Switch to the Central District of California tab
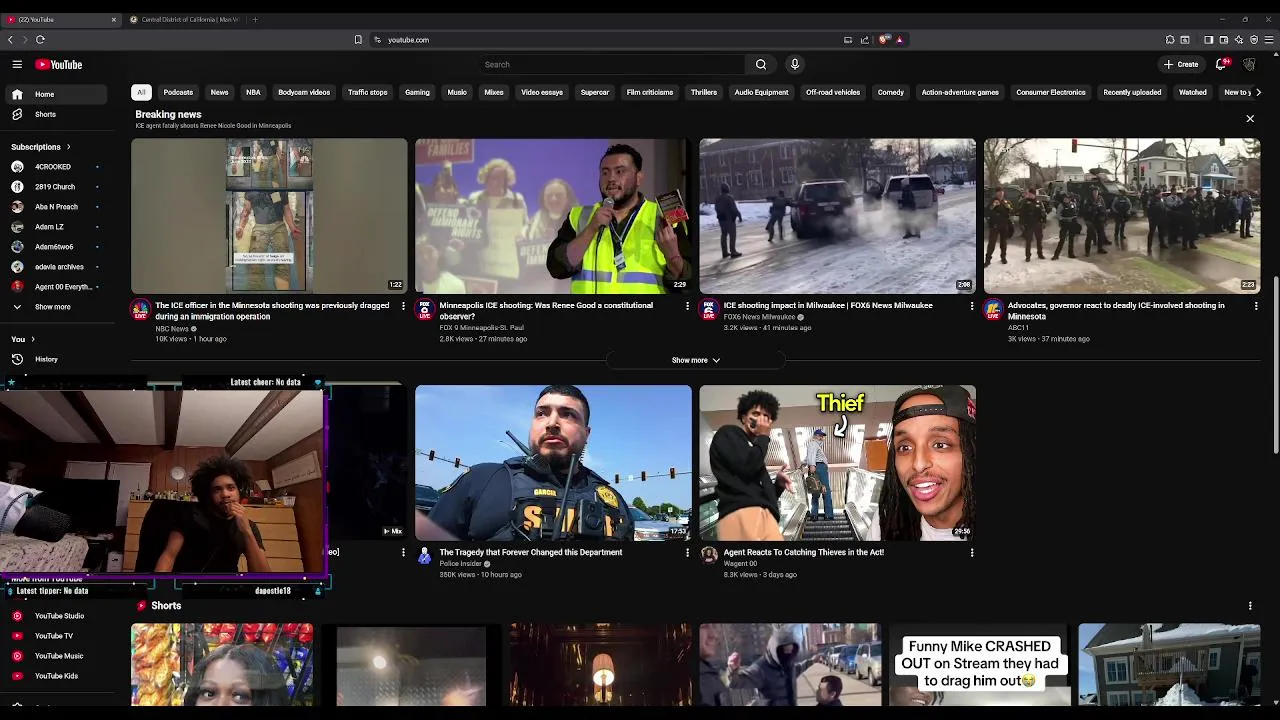Viewport: 1280px width, 720px height. (x=186, y=19)
